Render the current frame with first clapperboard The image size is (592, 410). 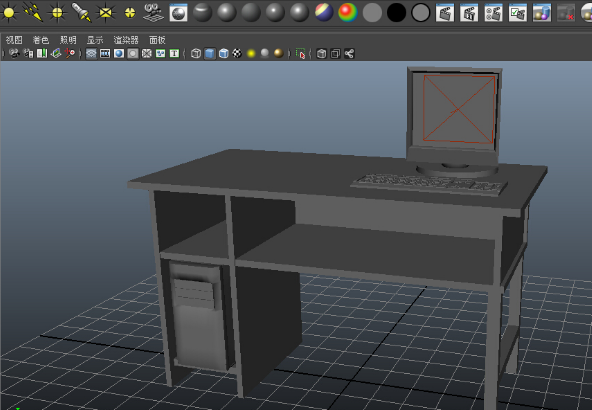point(445,12)
